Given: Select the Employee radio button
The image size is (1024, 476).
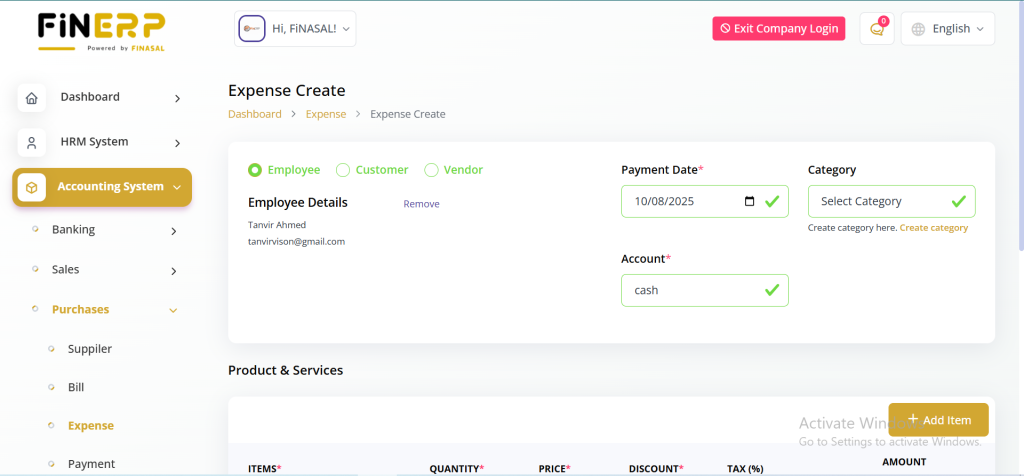Looking at the screenshot, I should coord(255,170).
